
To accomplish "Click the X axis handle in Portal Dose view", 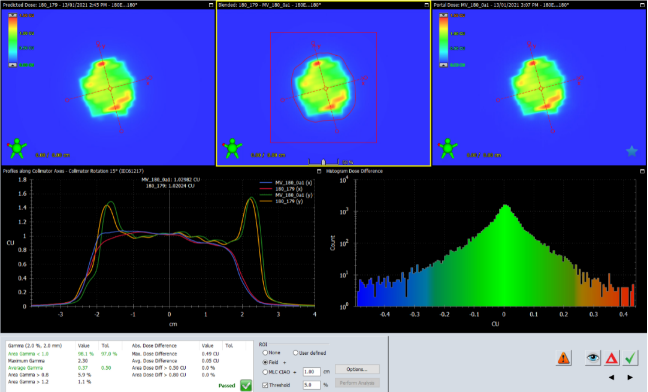I will click(x=581, y=78).
